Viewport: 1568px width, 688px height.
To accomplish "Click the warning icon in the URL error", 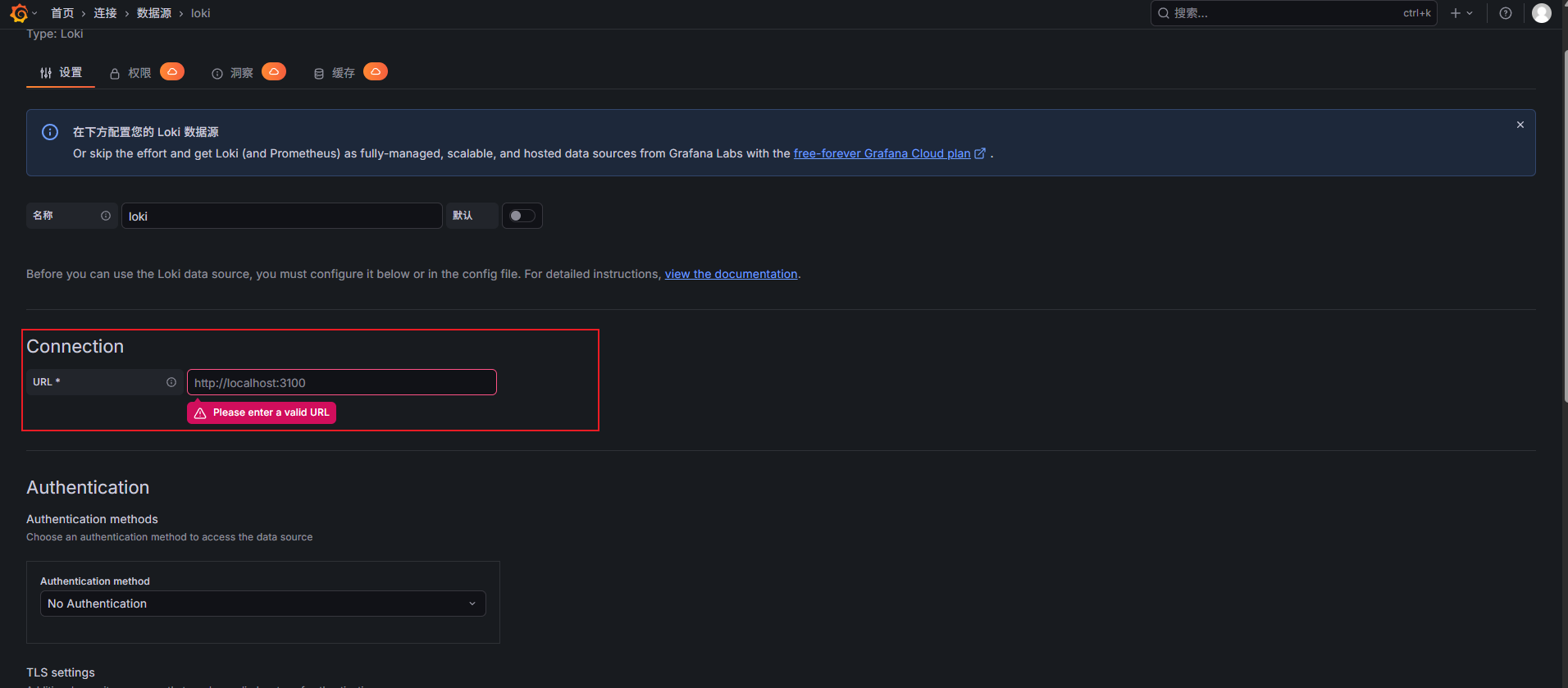I will point(200,412).
